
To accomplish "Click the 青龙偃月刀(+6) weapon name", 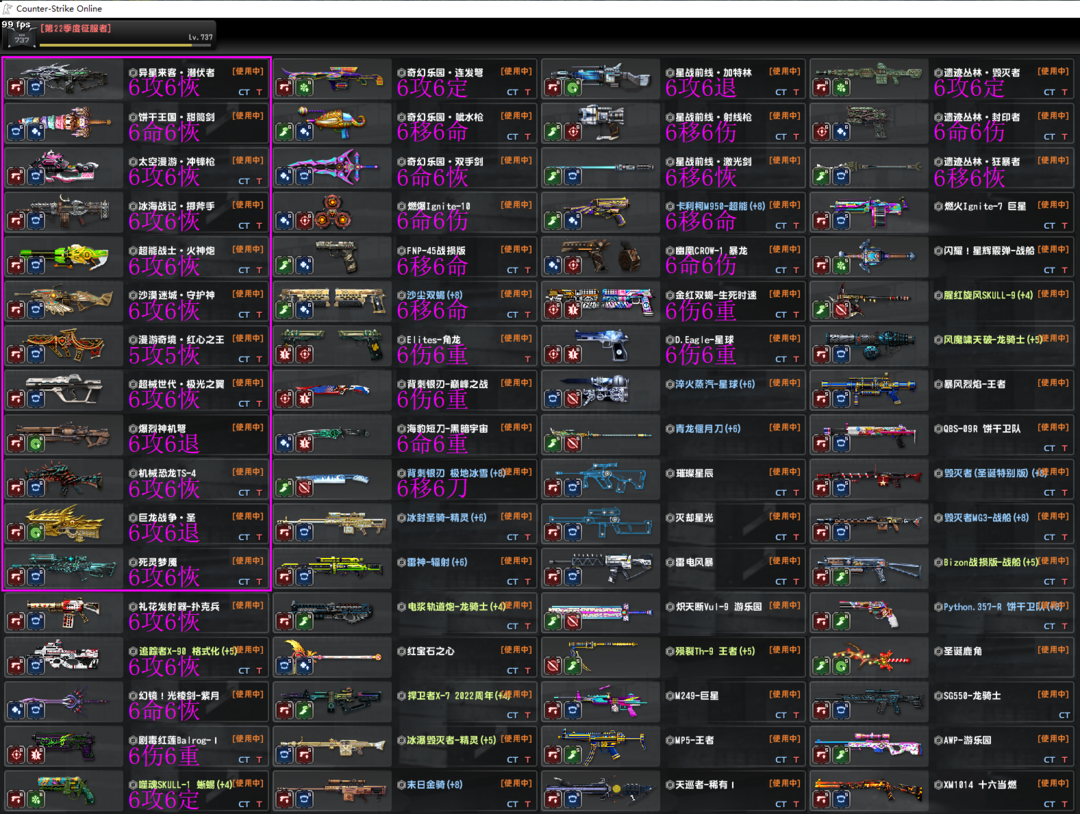I will click(x=708, y=428).
